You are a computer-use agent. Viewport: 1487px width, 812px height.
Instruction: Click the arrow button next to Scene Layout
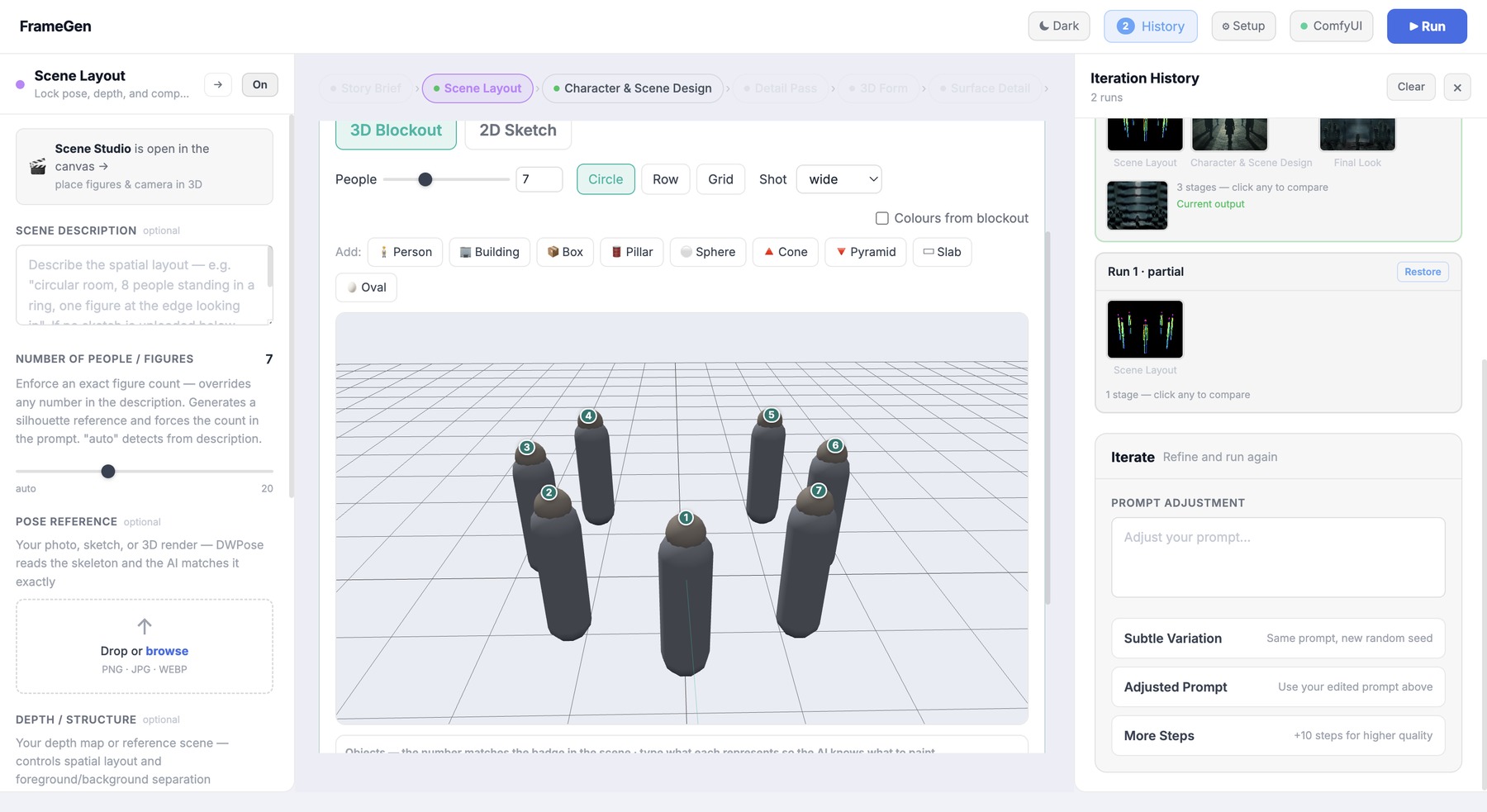218,84
